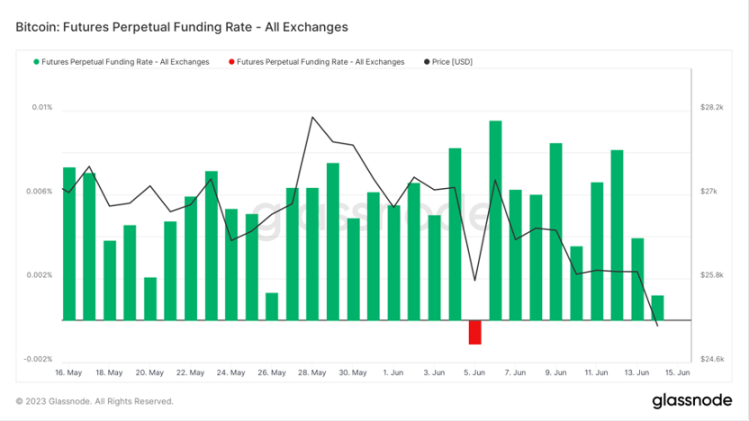749x421 pixels.
Task: Click the 28. May date label
Action: point(312,372)
